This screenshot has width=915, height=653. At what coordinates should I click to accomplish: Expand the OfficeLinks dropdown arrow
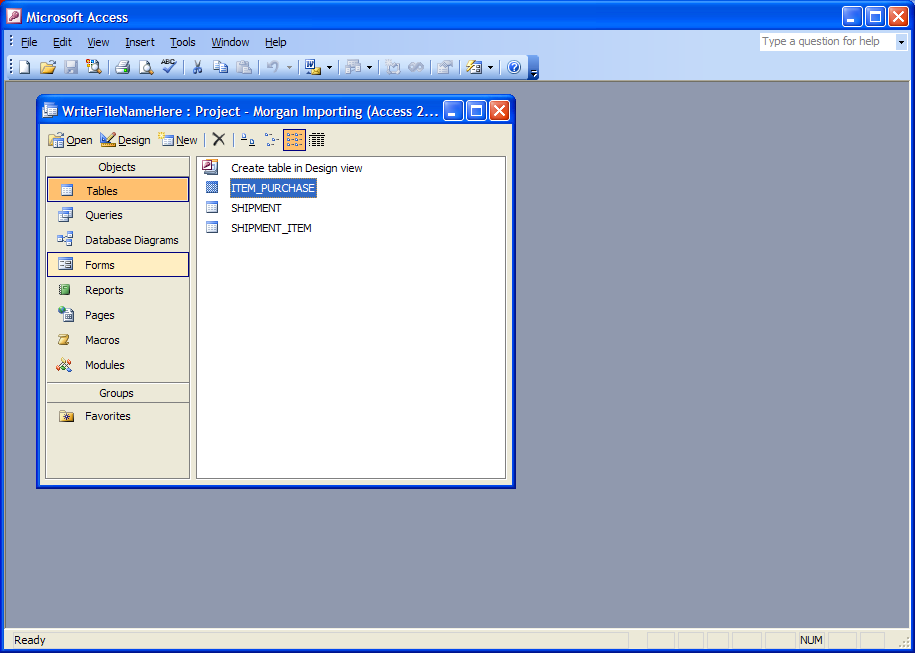pos(329,67)
